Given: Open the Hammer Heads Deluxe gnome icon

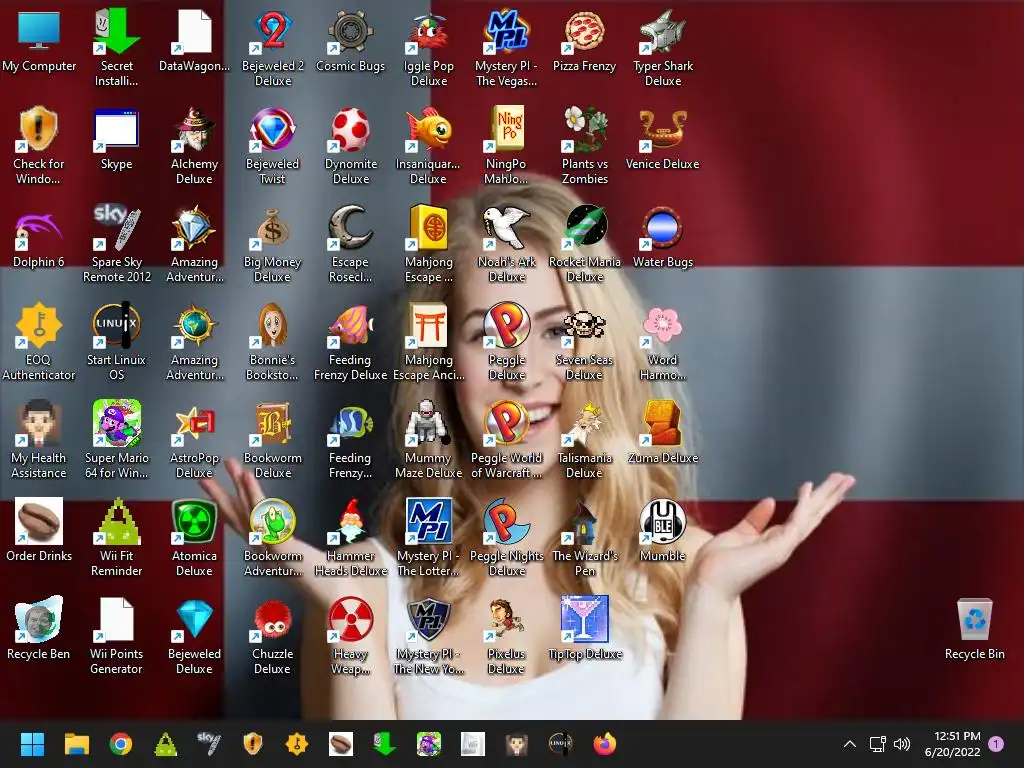Looking at the screenshot, I should pyautogui.click(x=350, y=521).
